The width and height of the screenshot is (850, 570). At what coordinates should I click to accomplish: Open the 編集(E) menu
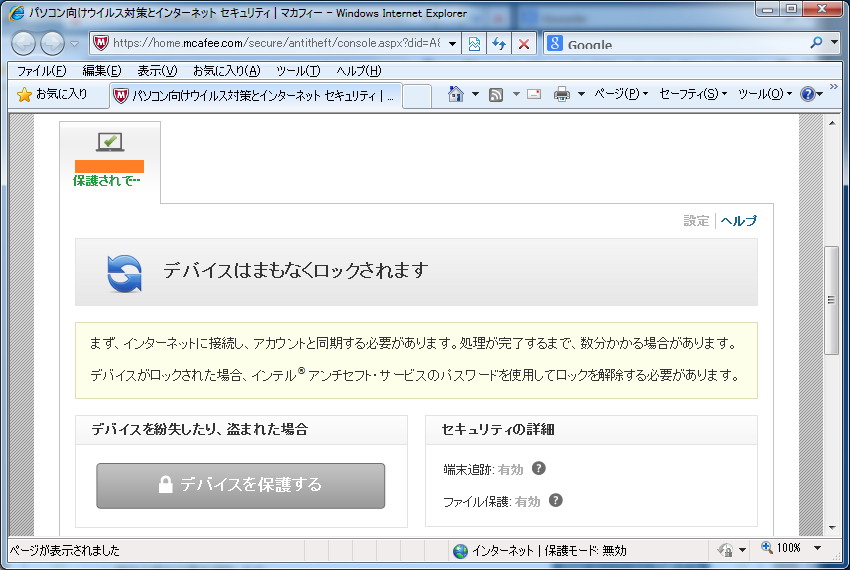(x=102, y=71)
